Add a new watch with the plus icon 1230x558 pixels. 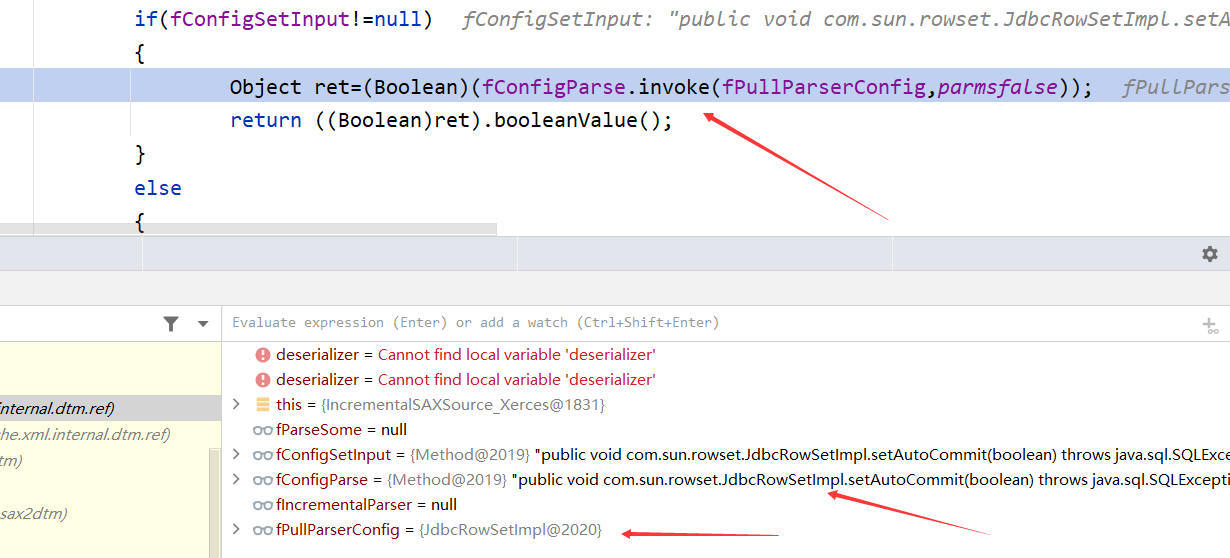pos(1210,324)
